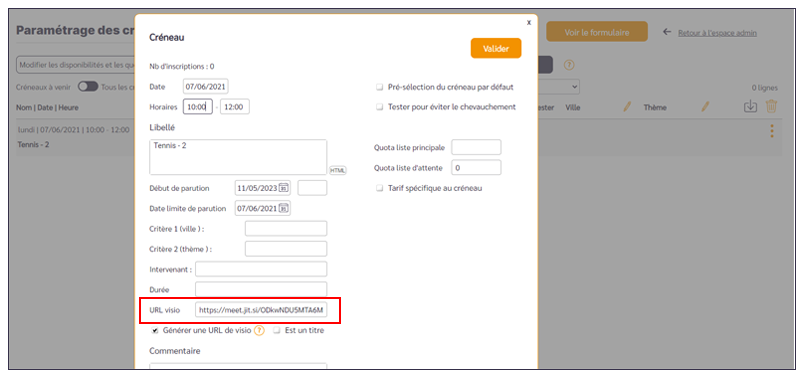Click the URL visio field with meet.jit.si link
This screenshot has height=380, width=801.
261,310
